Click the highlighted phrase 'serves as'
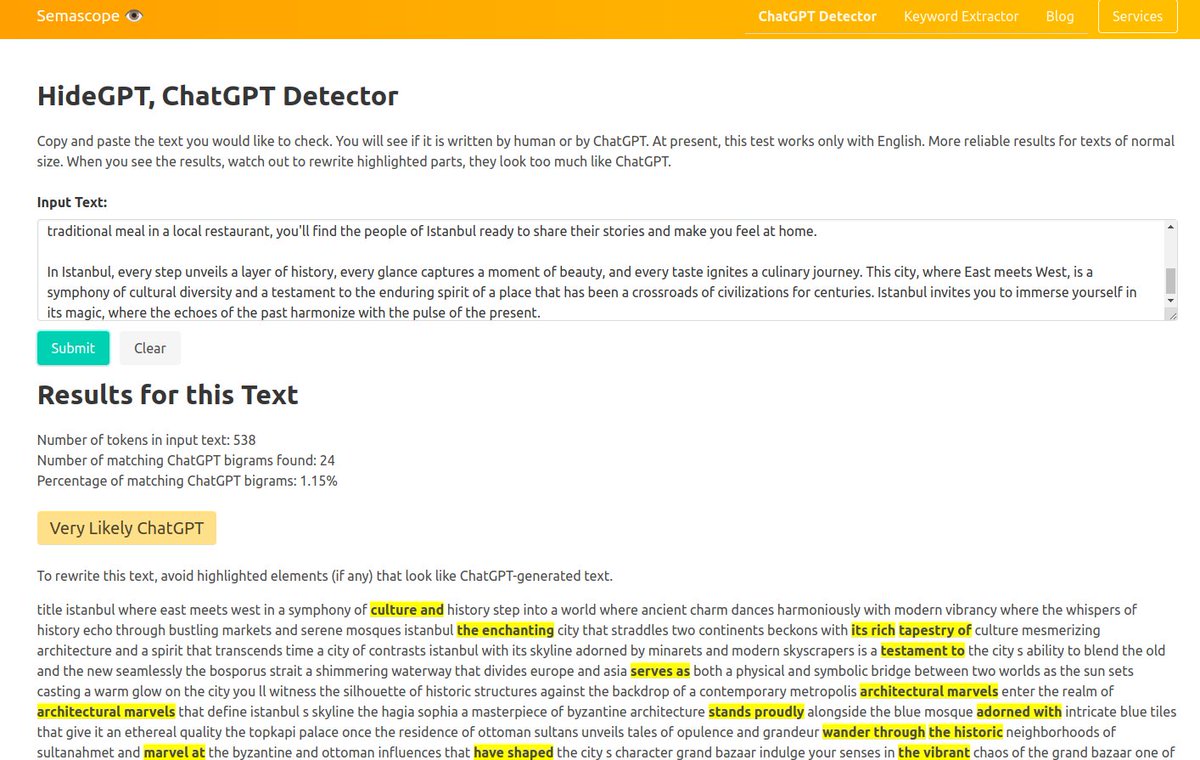The image size is (1200, 760). coord(660,671)
